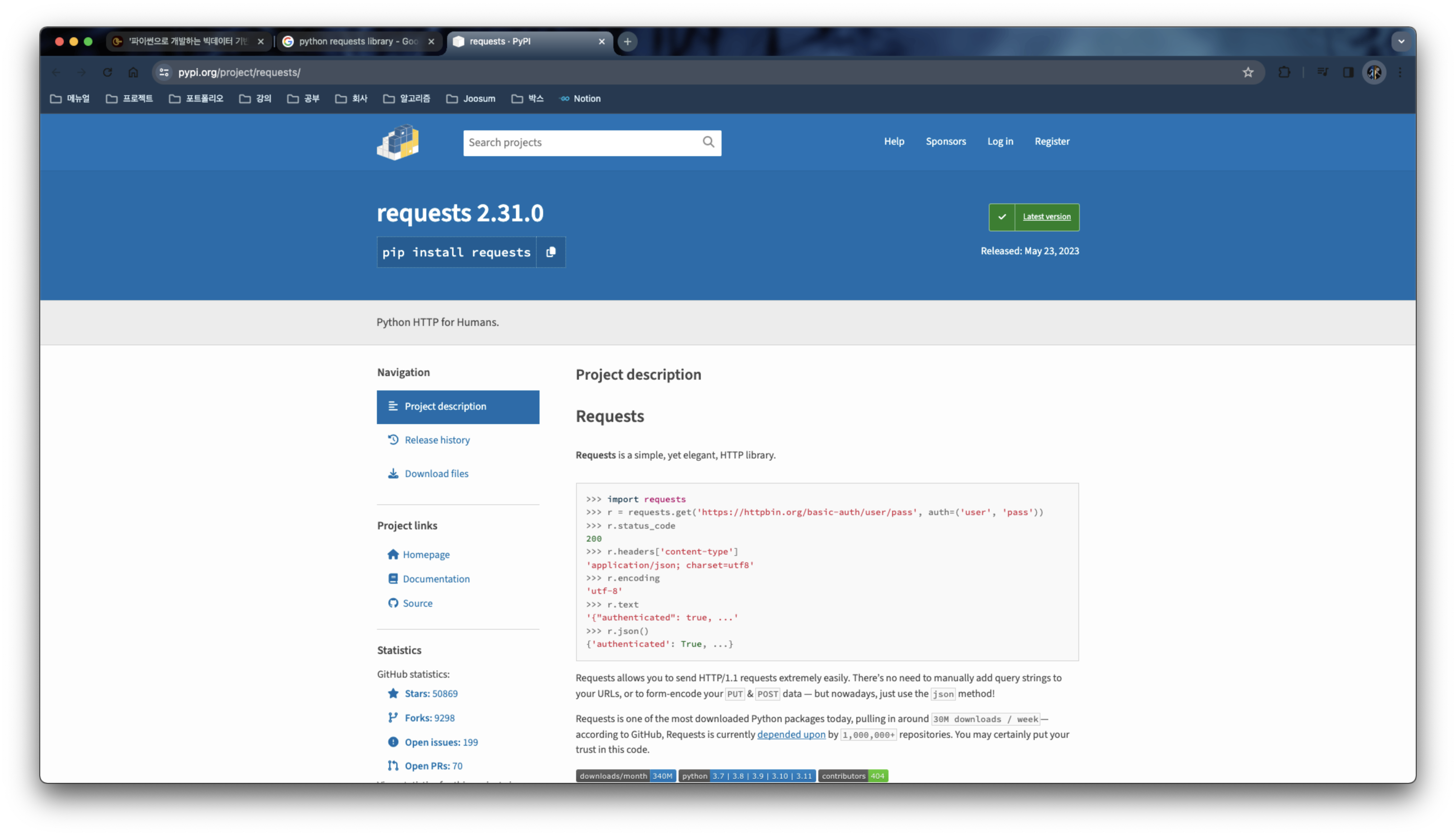Click the Search projects input field
The height and width of the screenshot is (836, 1456).
tap(580, 143)
